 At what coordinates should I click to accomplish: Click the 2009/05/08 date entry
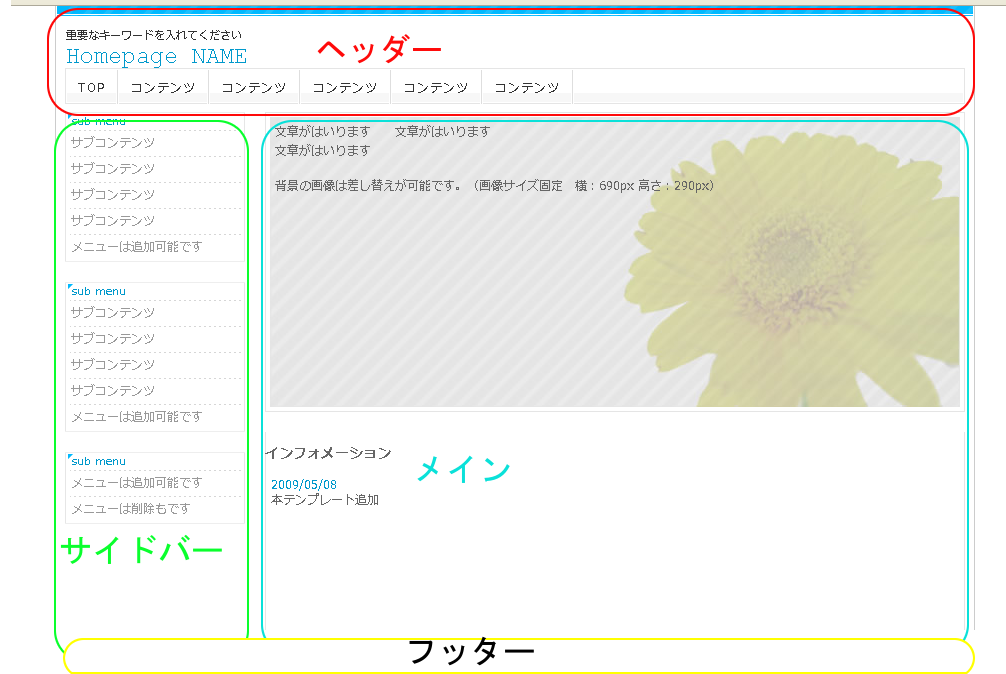coord(304,485)
